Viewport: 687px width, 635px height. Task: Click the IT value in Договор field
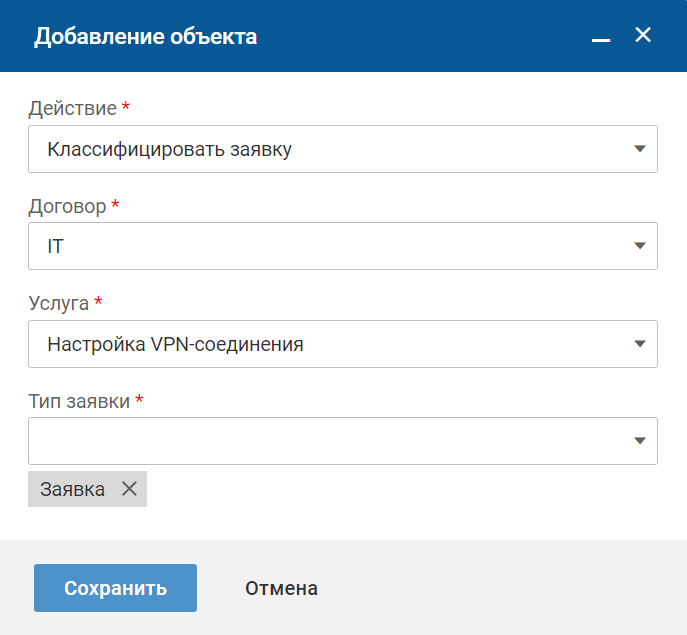point(56,247)
